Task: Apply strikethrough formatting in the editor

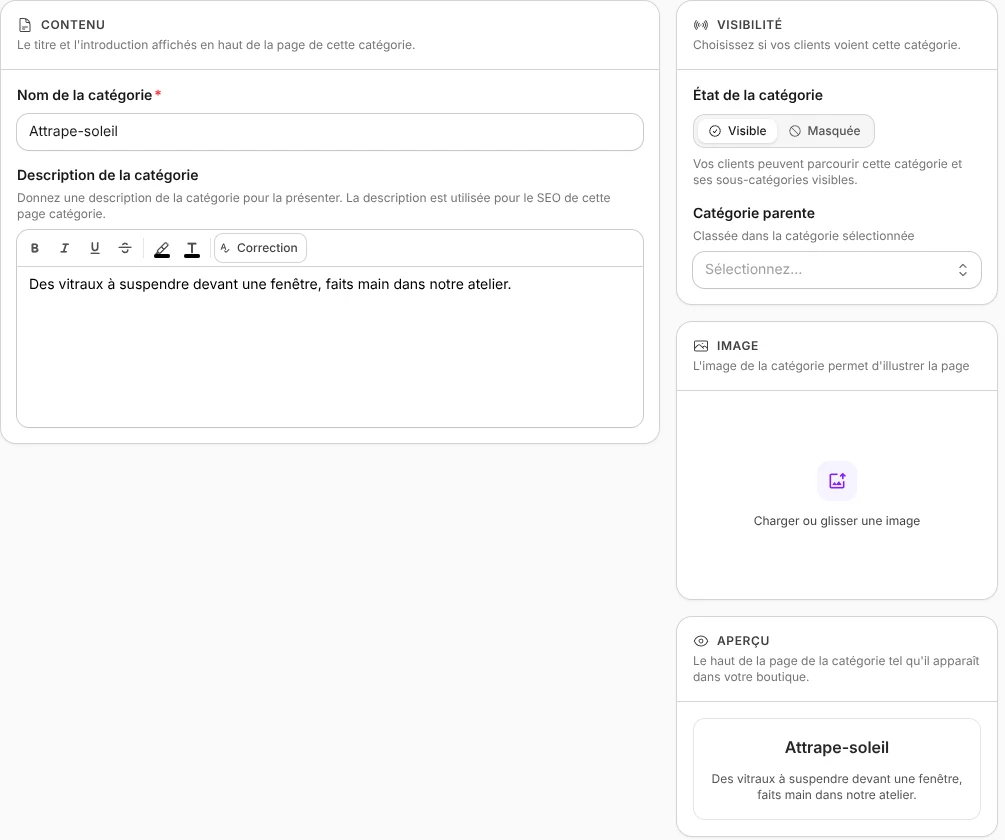Action: (125, 248)
